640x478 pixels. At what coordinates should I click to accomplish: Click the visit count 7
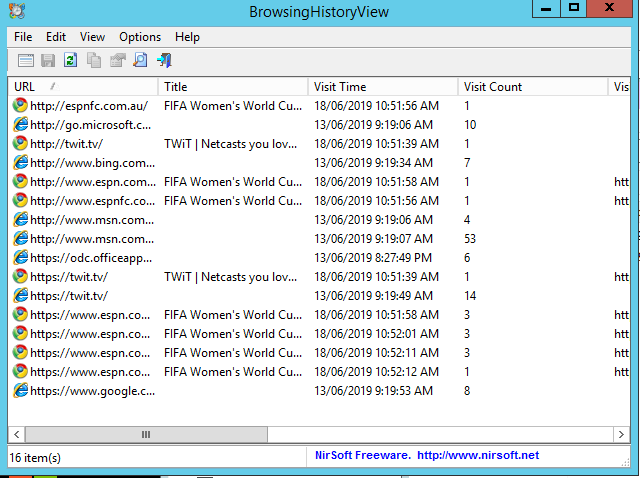coord(467,163)
